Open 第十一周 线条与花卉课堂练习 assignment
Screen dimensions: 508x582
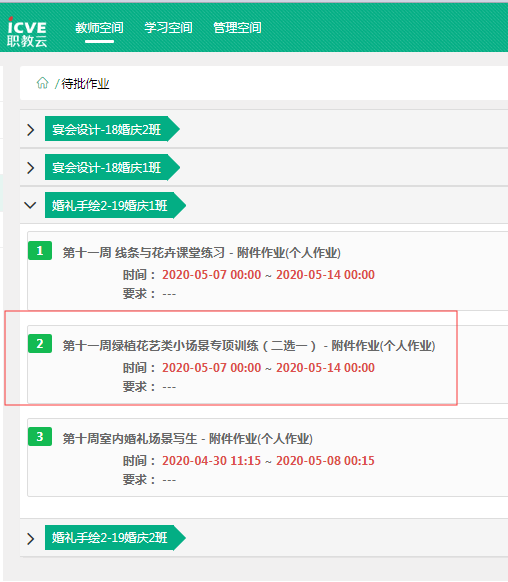pyautogui.click(x=201, y=253)
